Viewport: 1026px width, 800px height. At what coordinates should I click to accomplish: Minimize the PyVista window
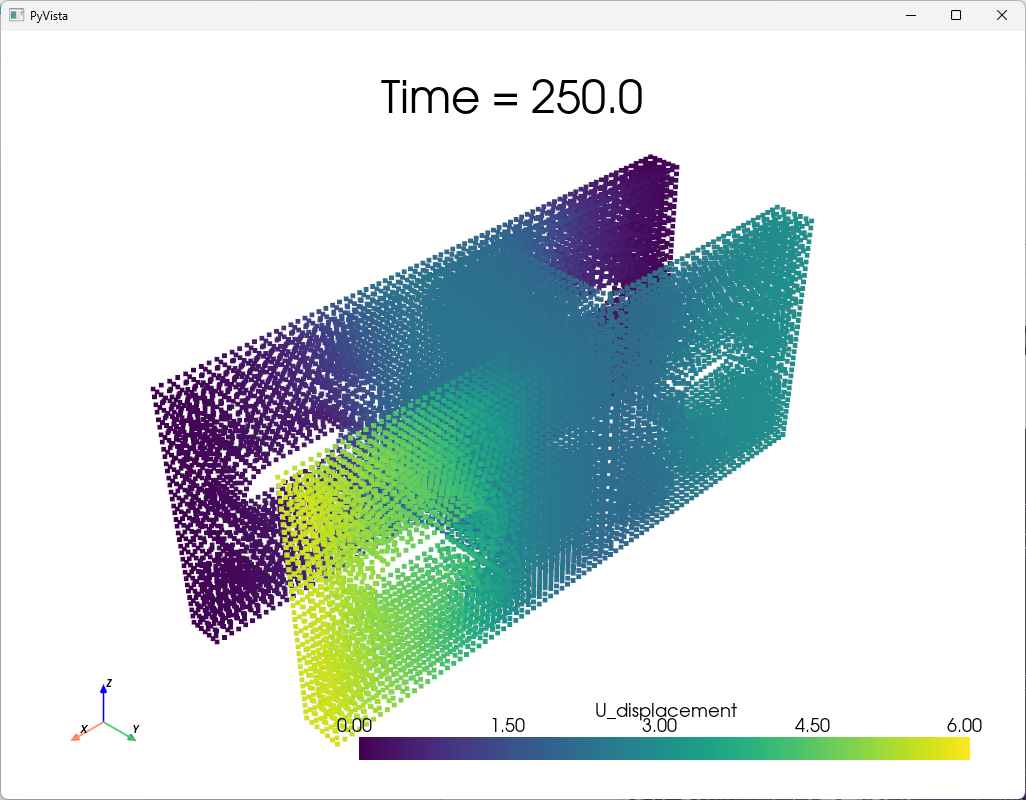tap(911, 15)
